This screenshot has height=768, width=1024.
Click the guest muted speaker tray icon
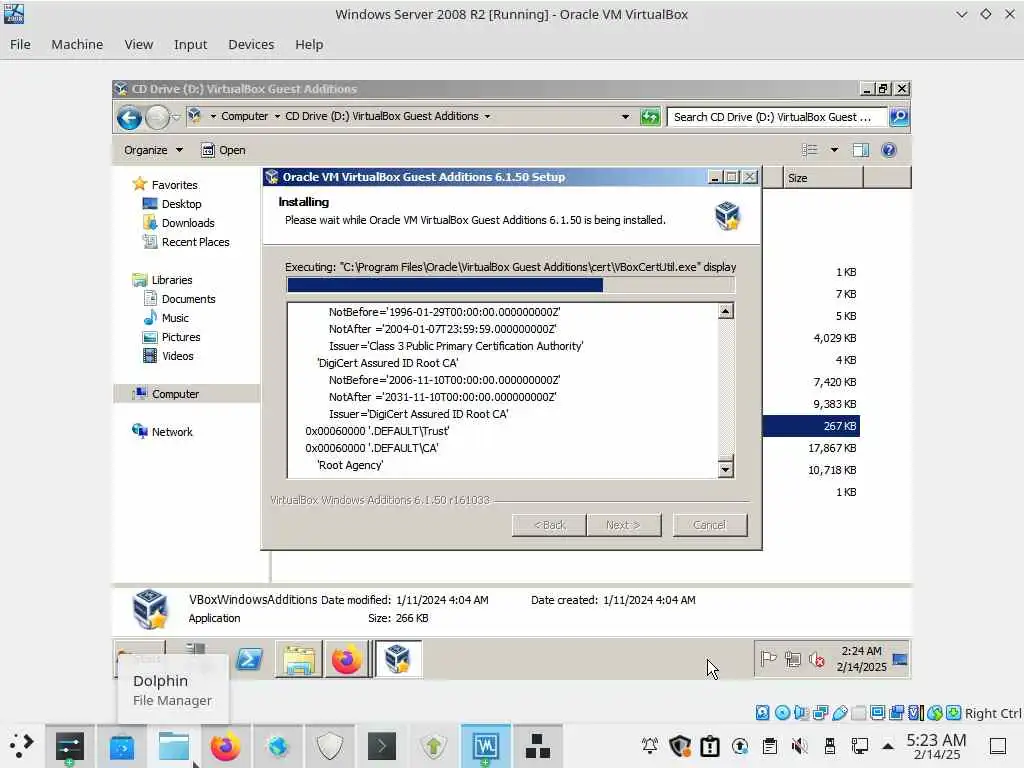click(817, 659)
